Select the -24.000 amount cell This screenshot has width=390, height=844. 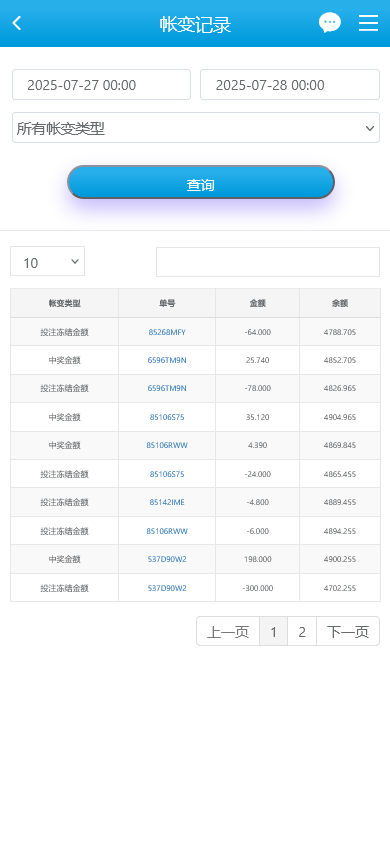click(x=258, y=474)
